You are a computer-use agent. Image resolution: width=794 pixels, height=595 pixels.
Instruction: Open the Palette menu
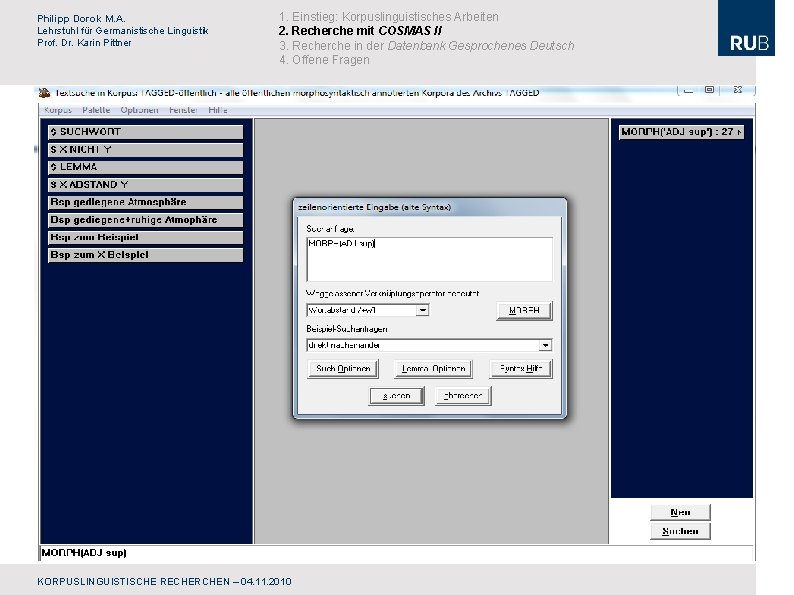click(96, 110)
